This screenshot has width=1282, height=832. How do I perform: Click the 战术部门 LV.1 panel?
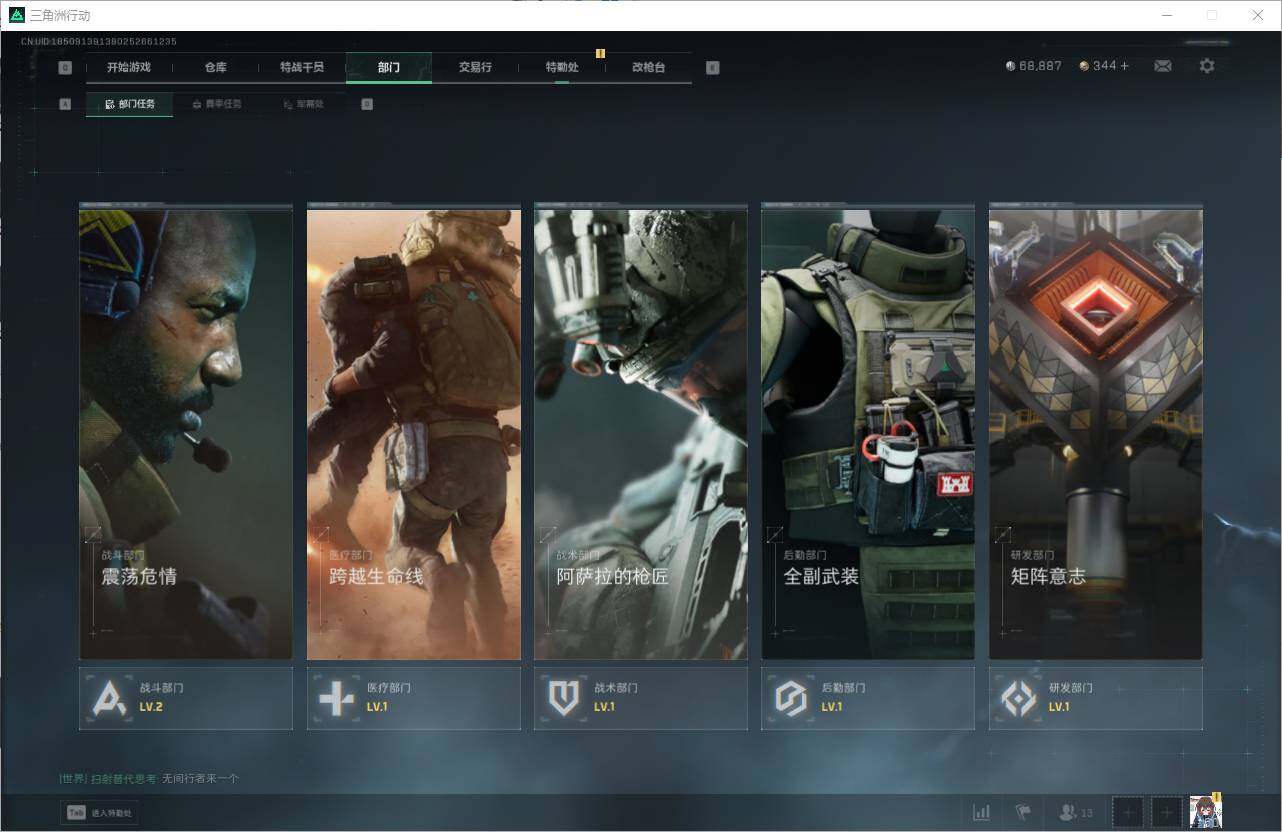(x=641, y=698)
